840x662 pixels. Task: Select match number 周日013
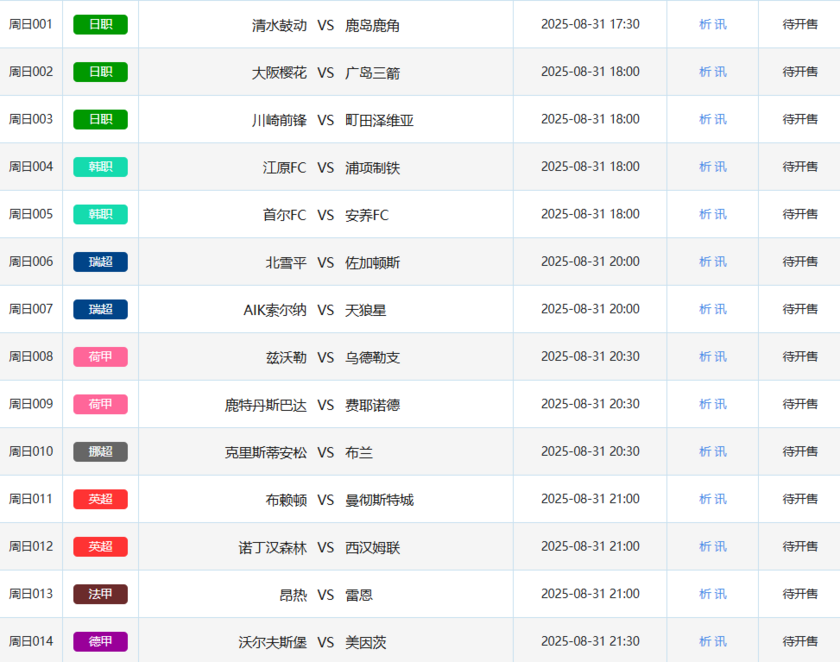coord(31,594)
